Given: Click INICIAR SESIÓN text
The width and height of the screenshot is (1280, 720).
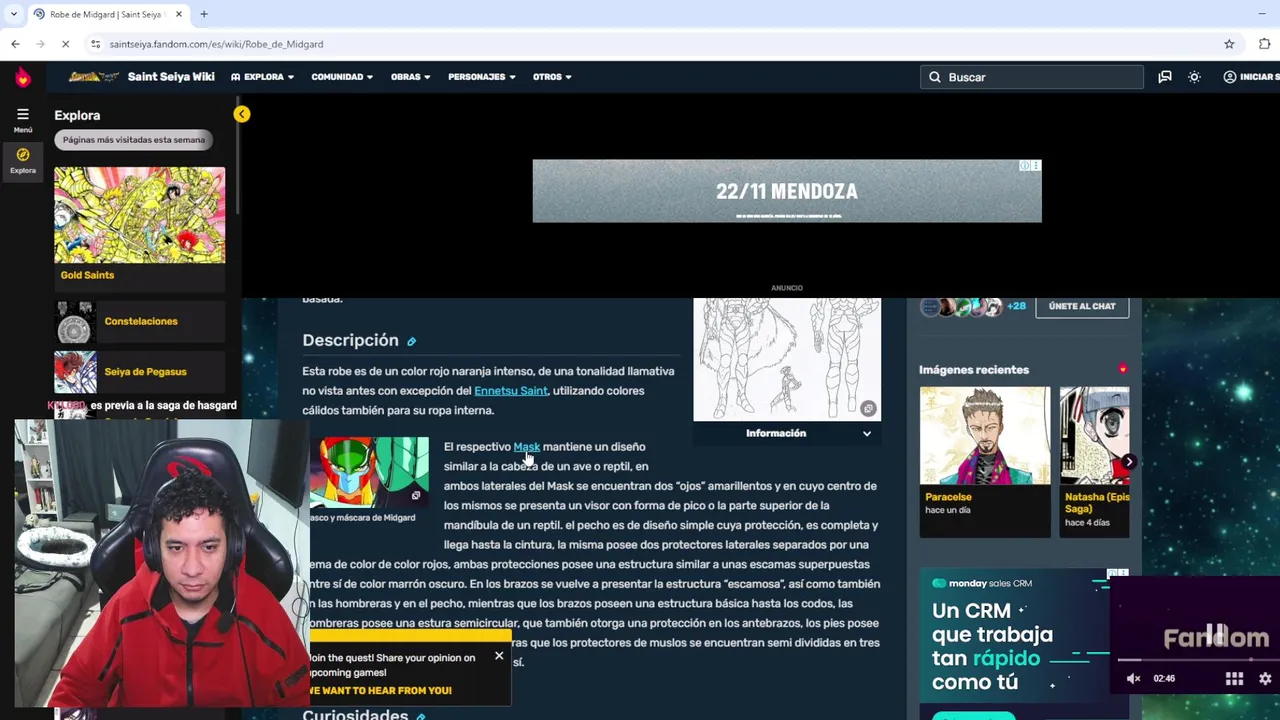Looking at the screenshot, I should coord(1259,77).
